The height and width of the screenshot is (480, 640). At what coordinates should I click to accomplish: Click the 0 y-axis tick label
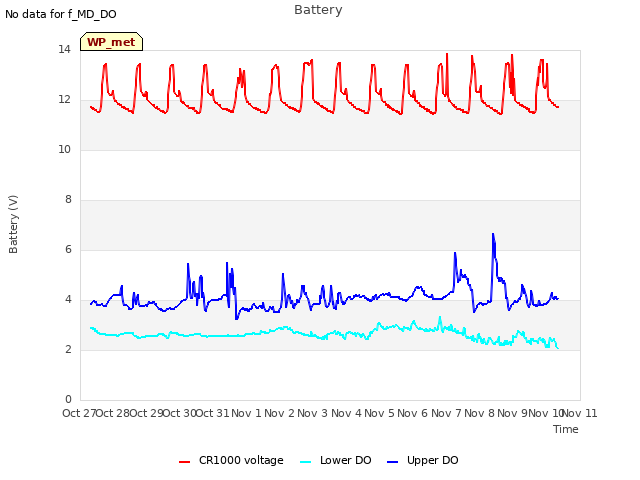pyautogui.click(x=68, y=399)
